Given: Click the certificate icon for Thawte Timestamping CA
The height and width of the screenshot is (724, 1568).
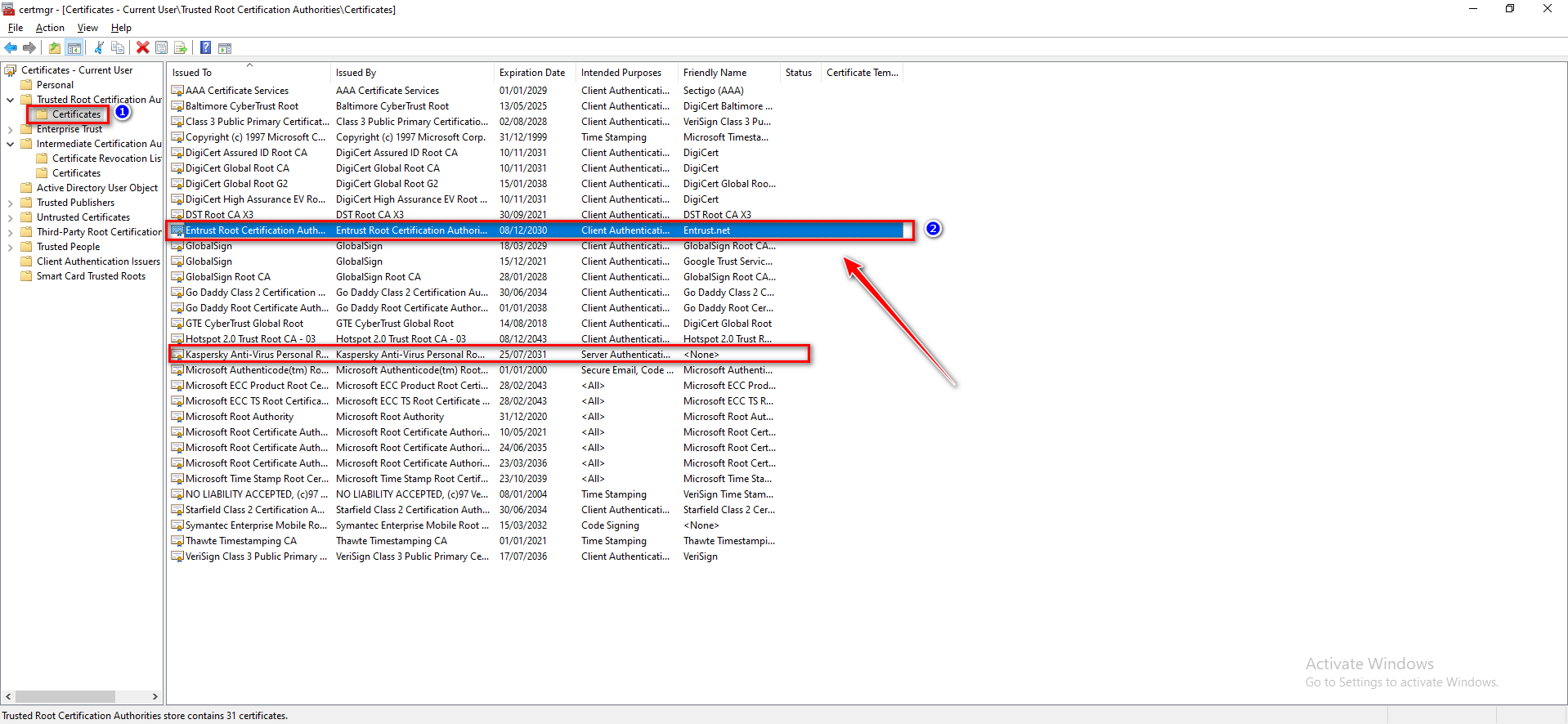Looking at the screenshot, I should 177,541.
